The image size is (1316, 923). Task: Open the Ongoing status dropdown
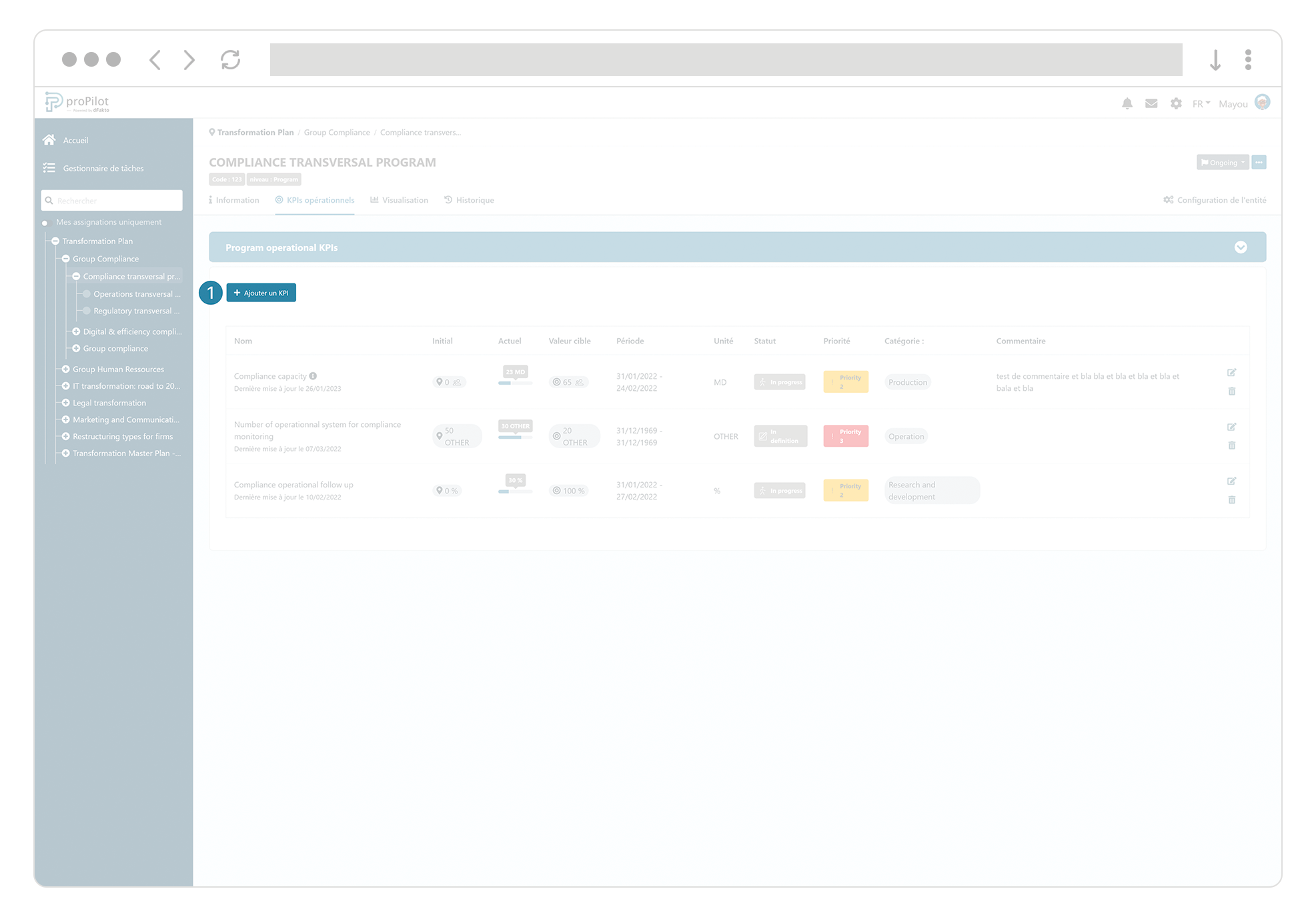click(x=1222, y=161)
